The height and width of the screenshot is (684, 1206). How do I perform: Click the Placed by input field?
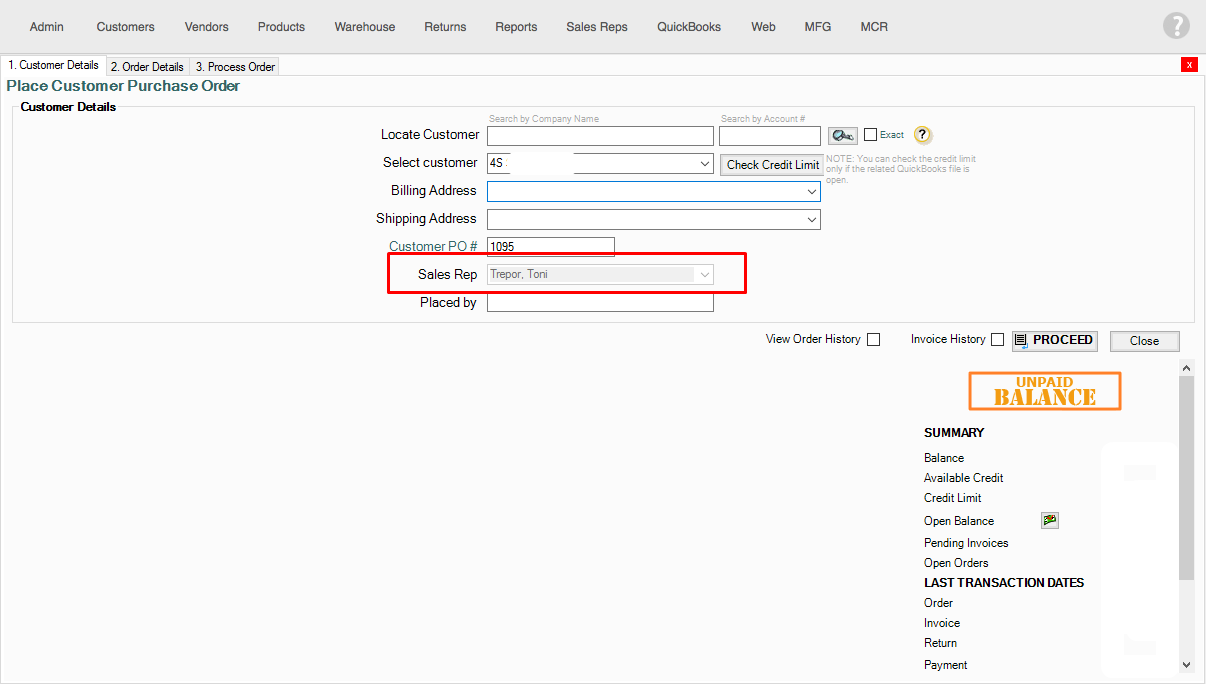[x=600, y=303]
